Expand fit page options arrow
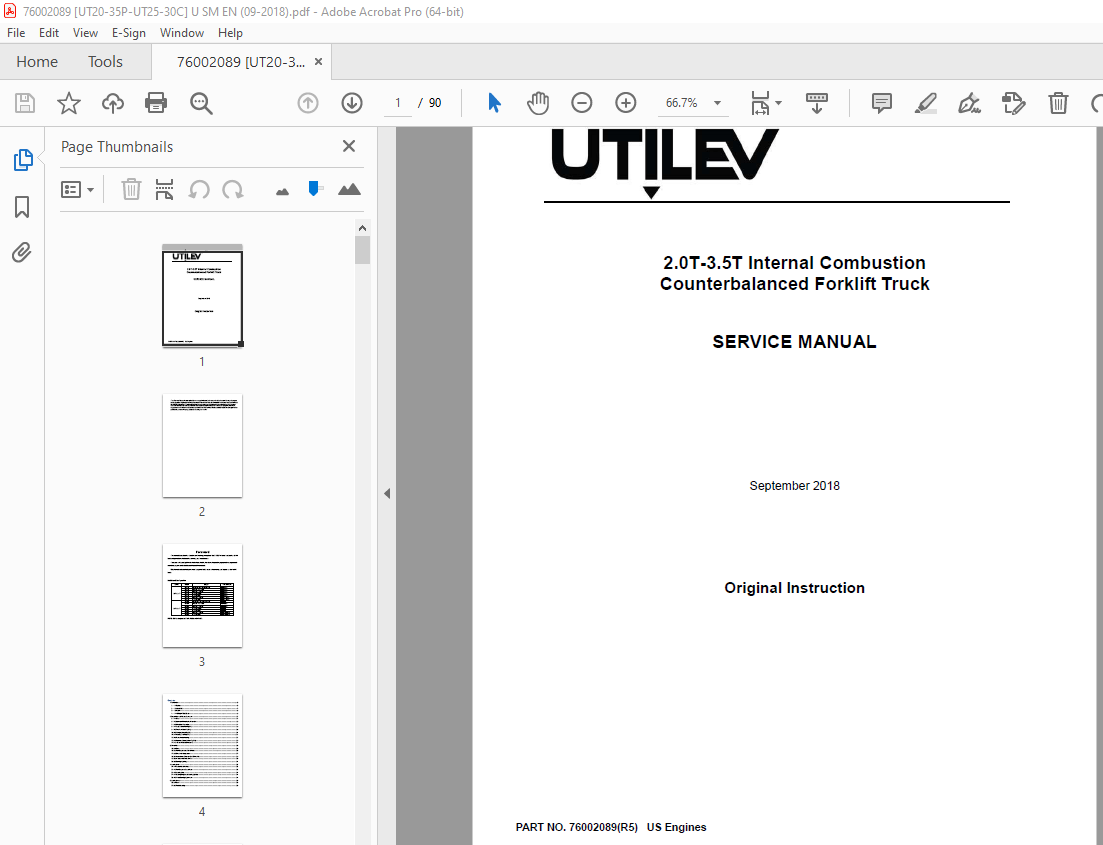Screen dimensions: 1103x845 point(778,103)
